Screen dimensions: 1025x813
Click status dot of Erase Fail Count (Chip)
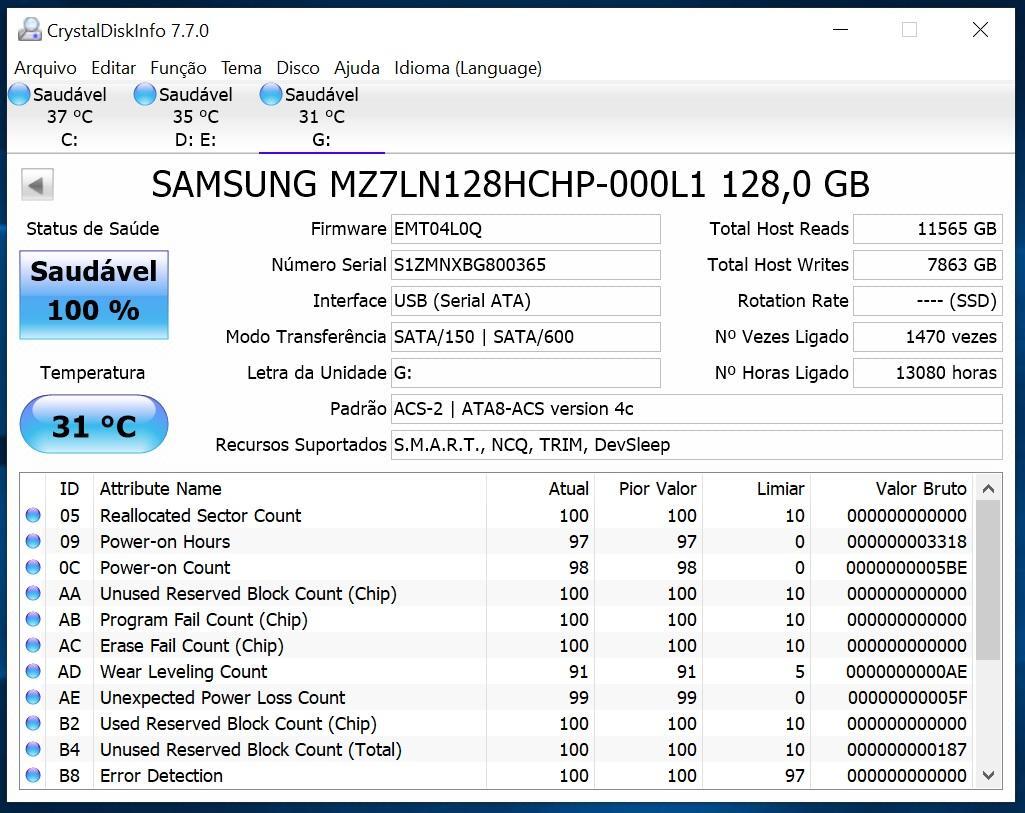click(33, 646)
